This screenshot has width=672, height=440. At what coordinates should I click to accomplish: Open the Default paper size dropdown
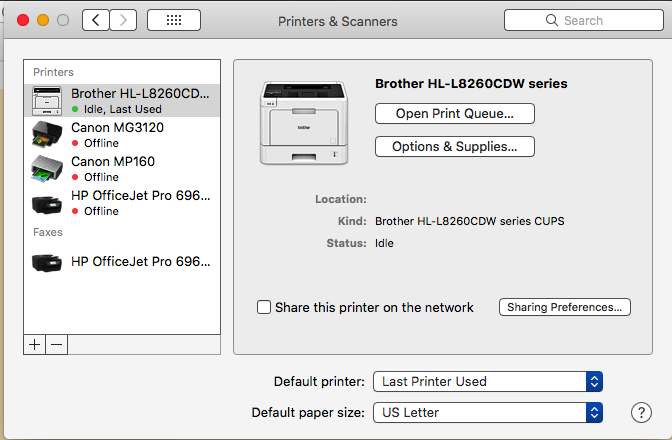[488, 413]
